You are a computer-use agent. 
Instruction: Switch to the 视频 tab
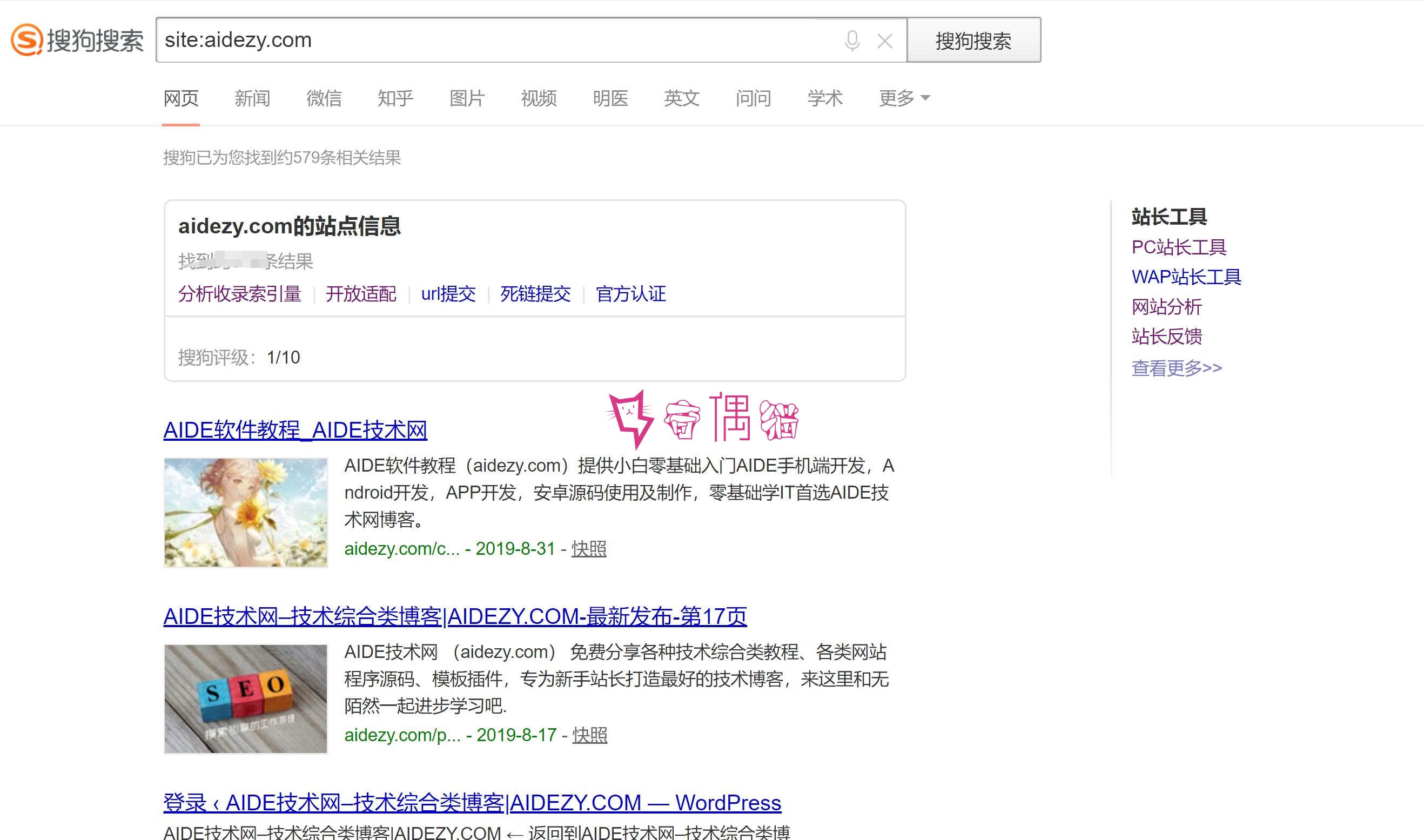[539, 98]
